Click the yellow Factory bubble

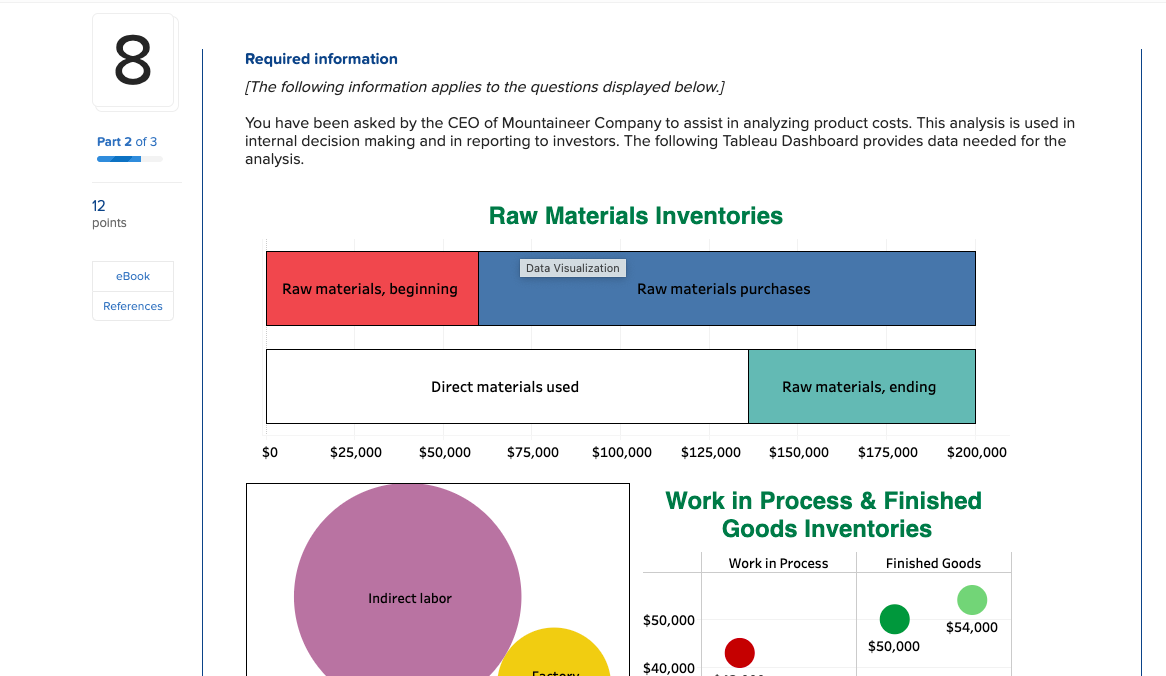[554, 654]
